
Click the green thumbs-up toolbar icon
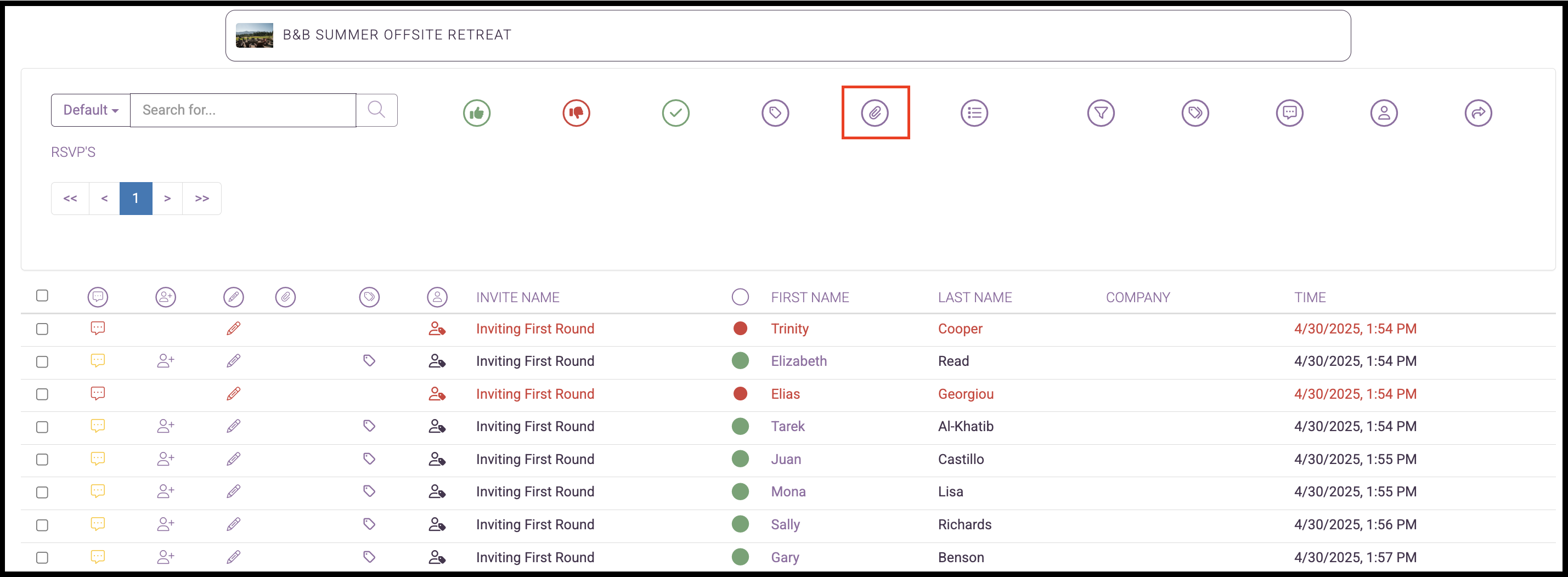(x=477, y=112)
